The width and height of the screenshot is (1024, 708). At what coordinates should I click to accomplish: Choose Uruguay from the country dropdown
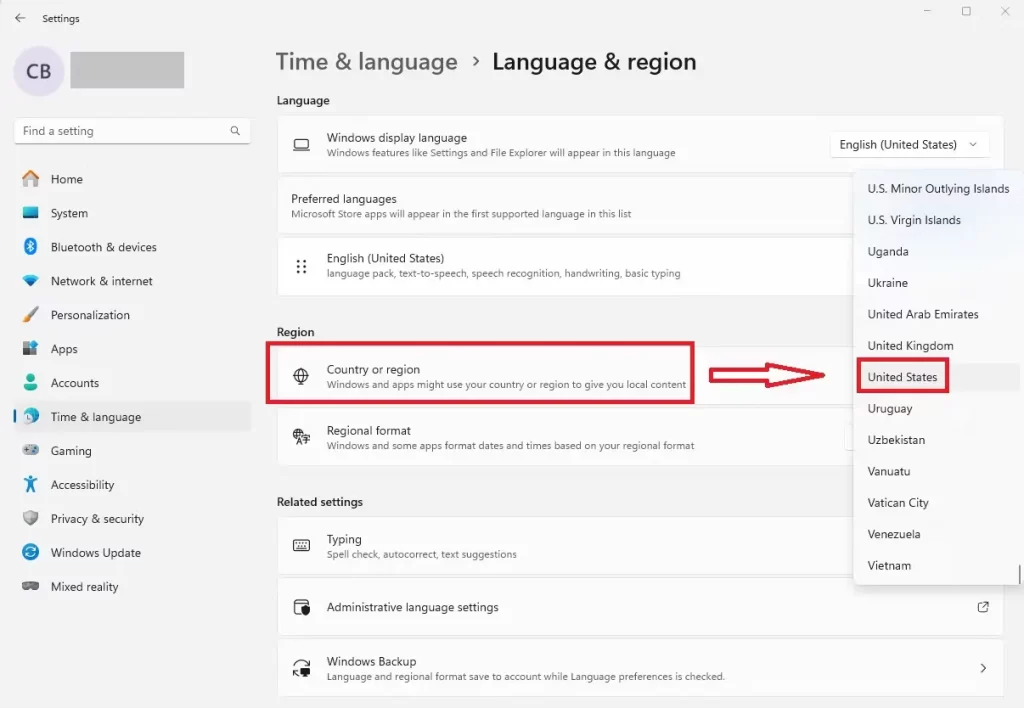pos(889,408)
